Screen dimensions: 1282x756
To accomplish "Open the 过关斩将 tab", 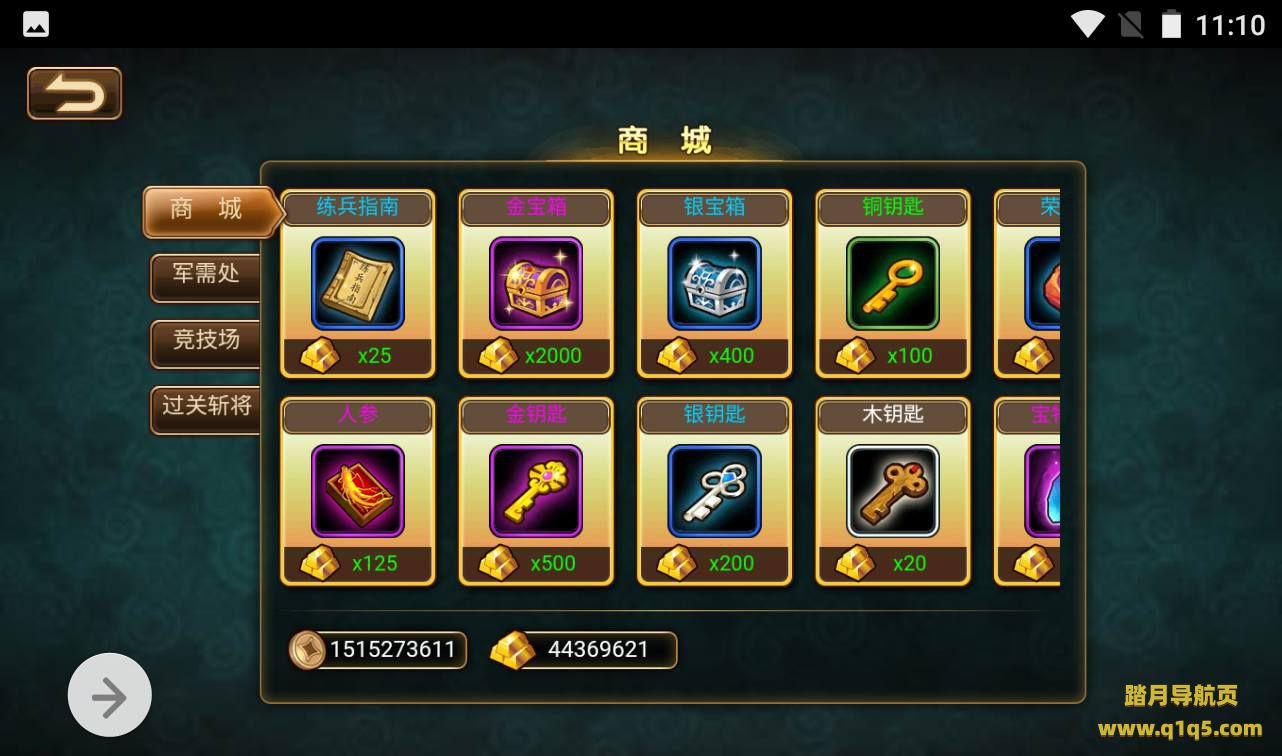I will click(x=206, y=409).
